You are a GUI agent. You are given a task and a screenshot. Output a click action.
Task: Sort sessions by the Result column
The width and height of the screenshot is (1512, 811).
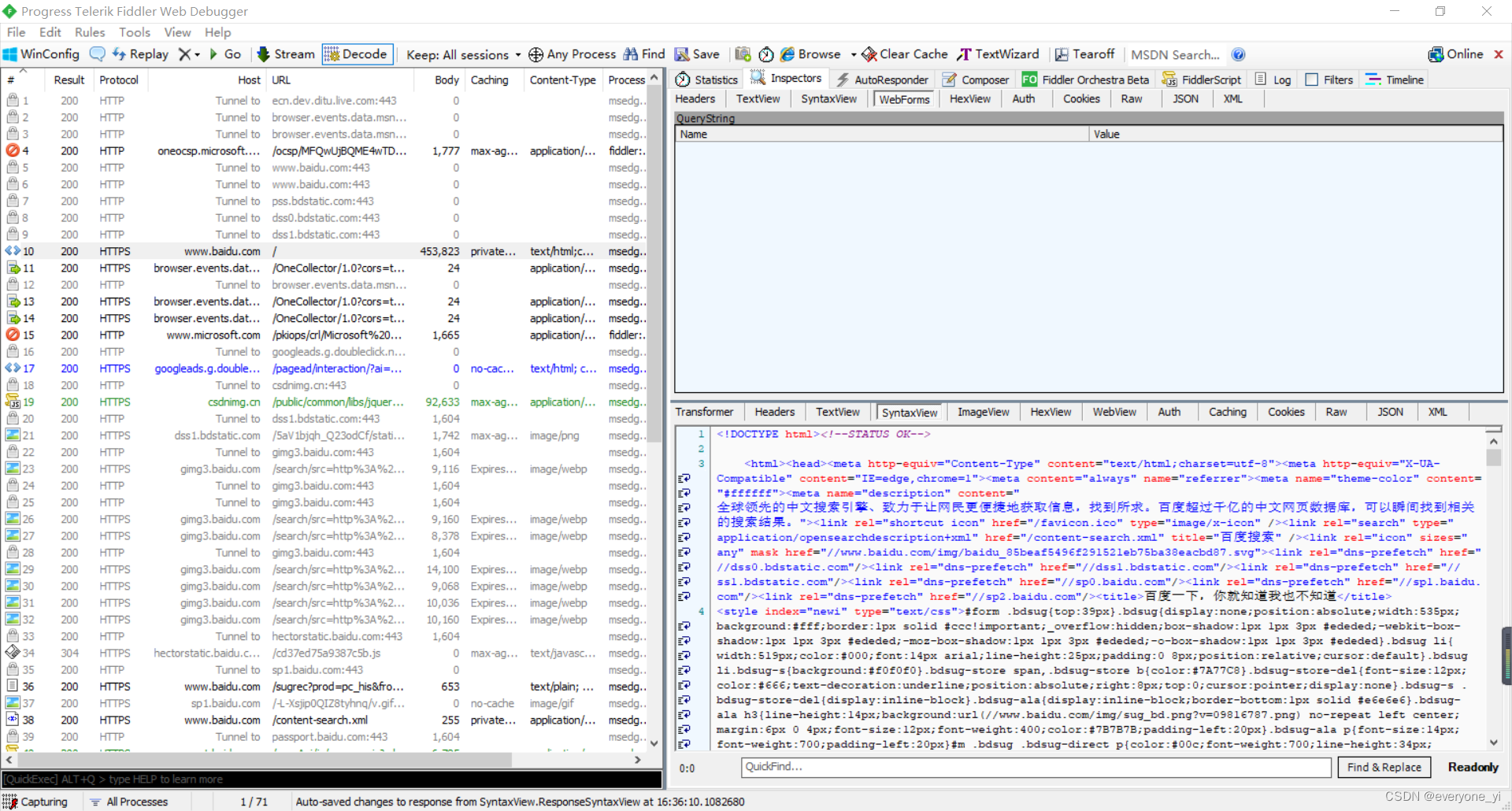69,80
